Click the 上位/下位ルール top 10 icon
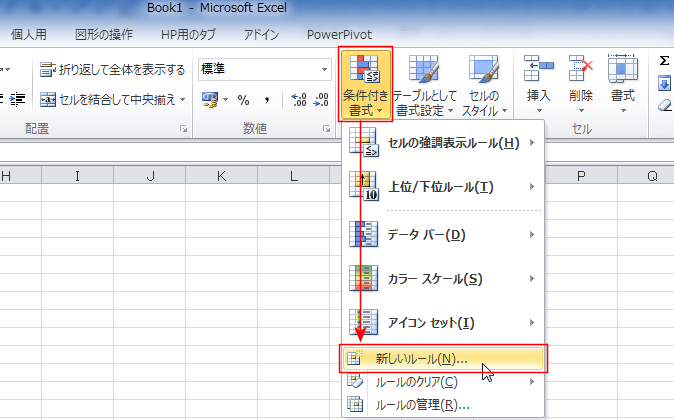This screenshot has width=674, height=420. pos(364,186)
